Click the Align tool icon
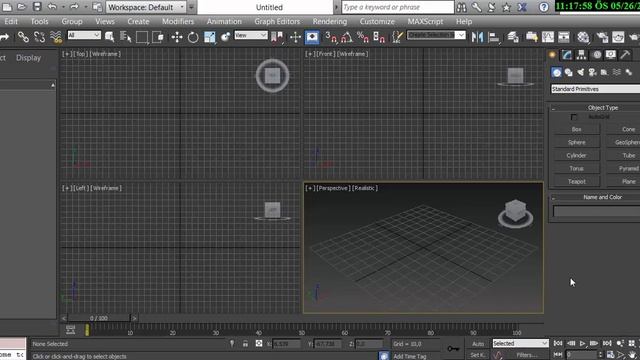The height and width of the screenshot is (360, 640). [x=493, y=37]
